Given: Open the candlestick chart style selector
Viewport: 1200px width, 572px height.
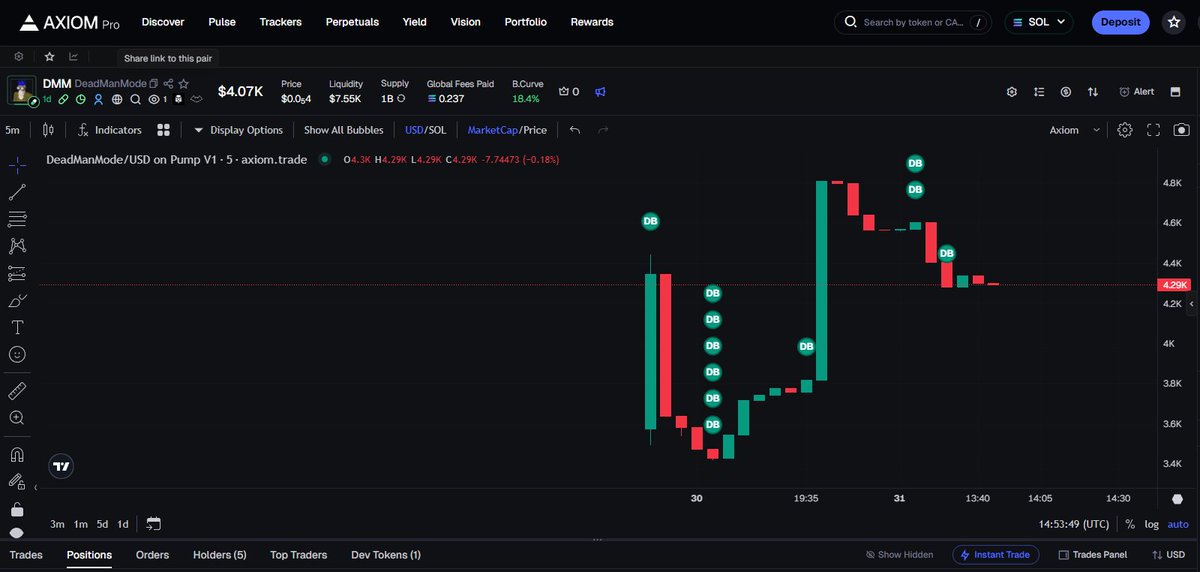Looking at the screenshot, I should pos(48,130).
